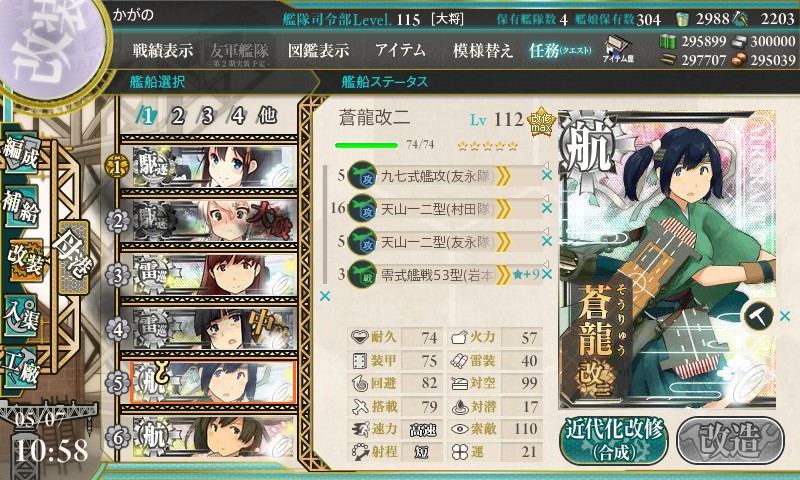Open the 工廠 factory sidebar icon

[21, 366]
